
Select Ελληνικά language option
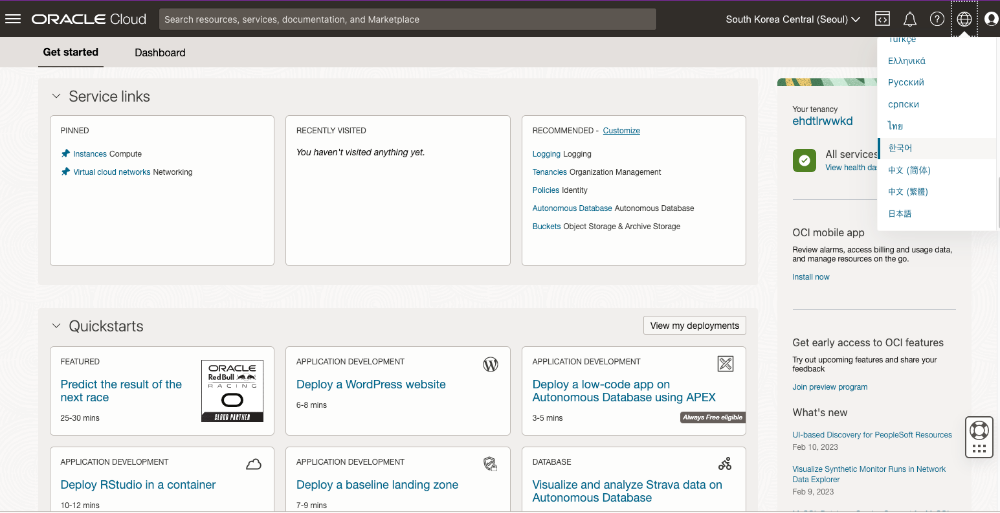click(x=906, y=61)
